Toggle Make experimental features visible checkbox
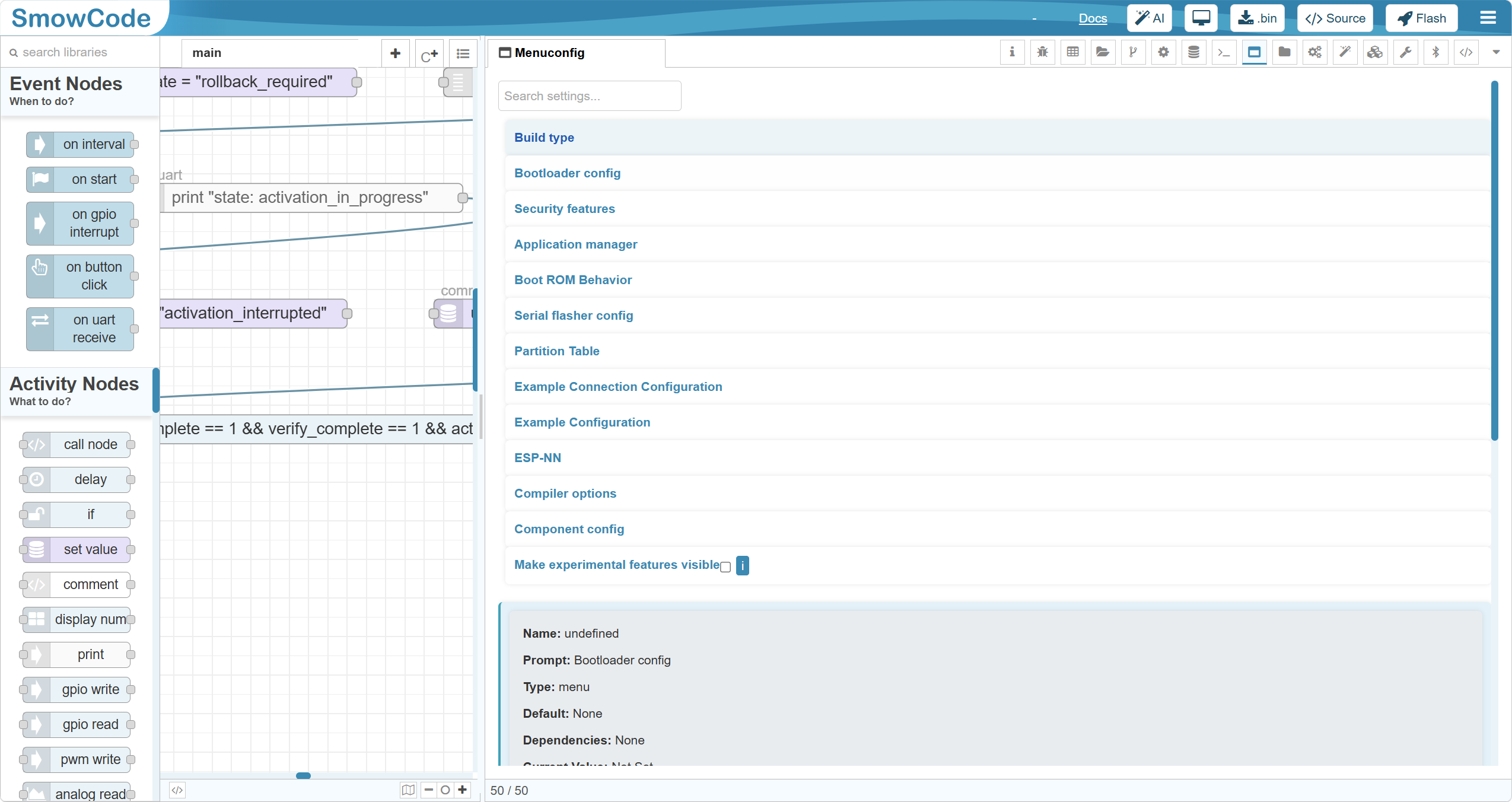 pos(725,567)
